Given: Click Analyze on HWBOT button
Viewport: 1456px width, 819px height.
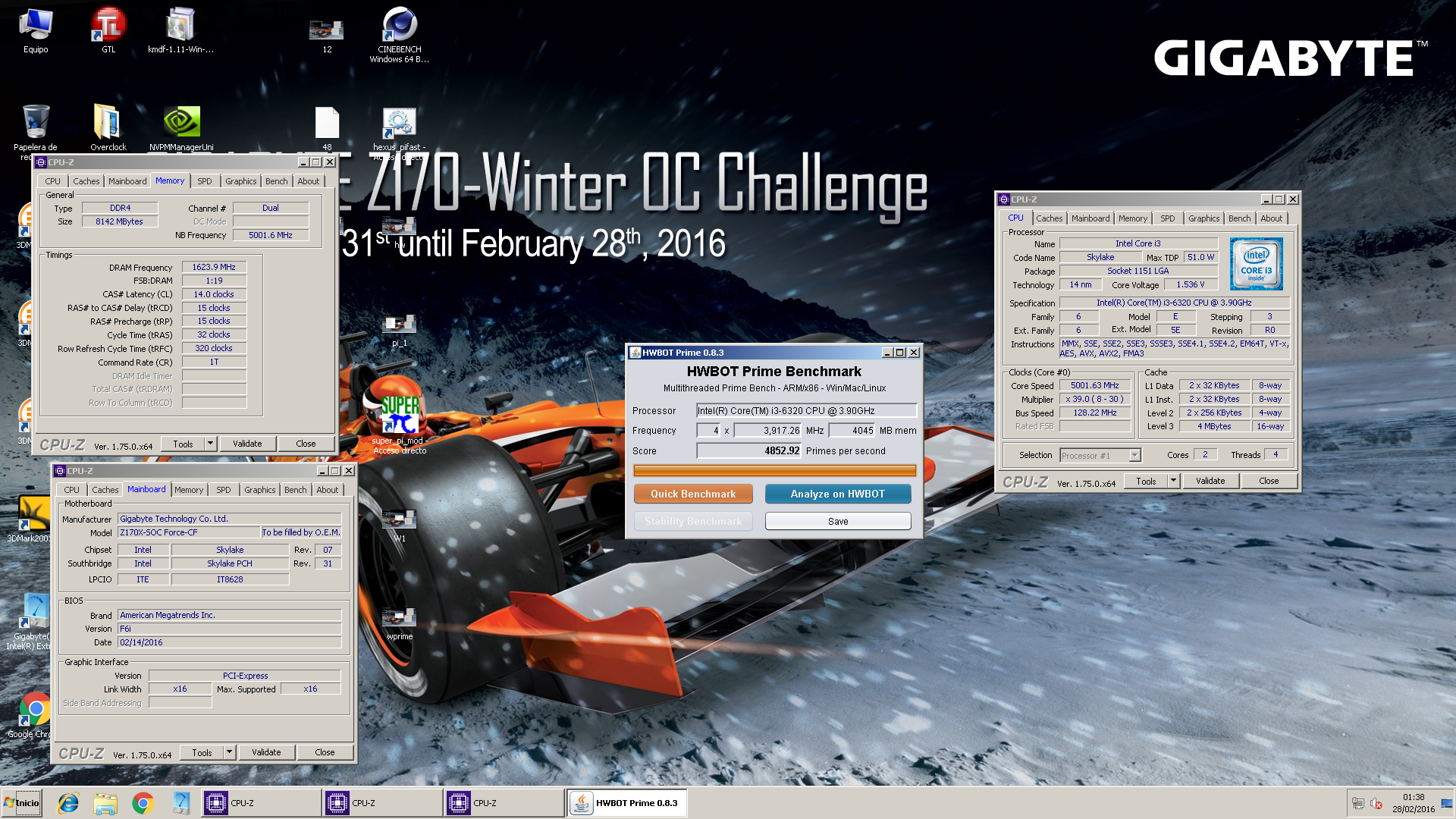Looking at the screenshot, I should 838,494.
